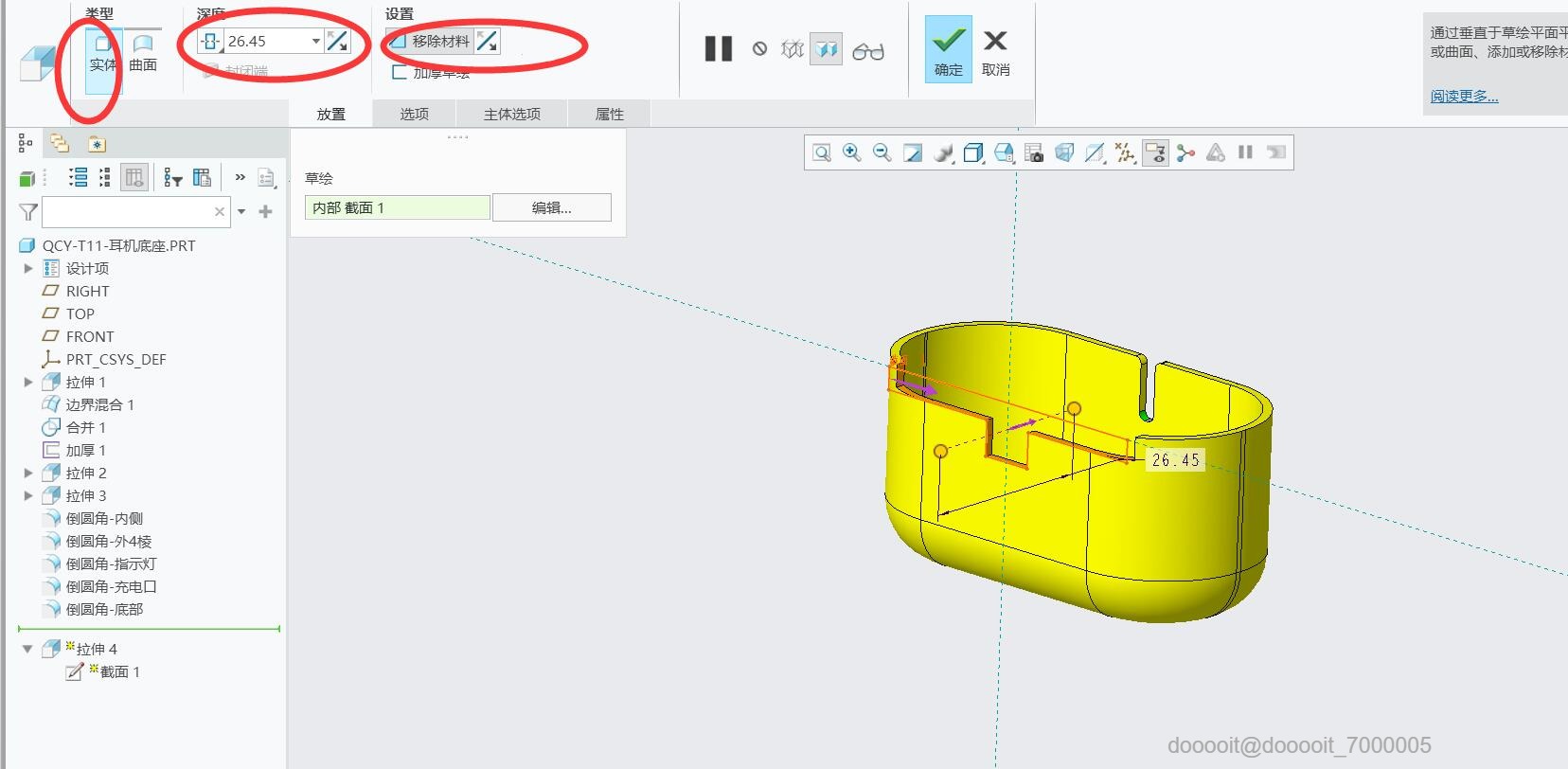The image size is (1568, 769).
Task: Pause the extrude feature tool
Action: point(719,49)
